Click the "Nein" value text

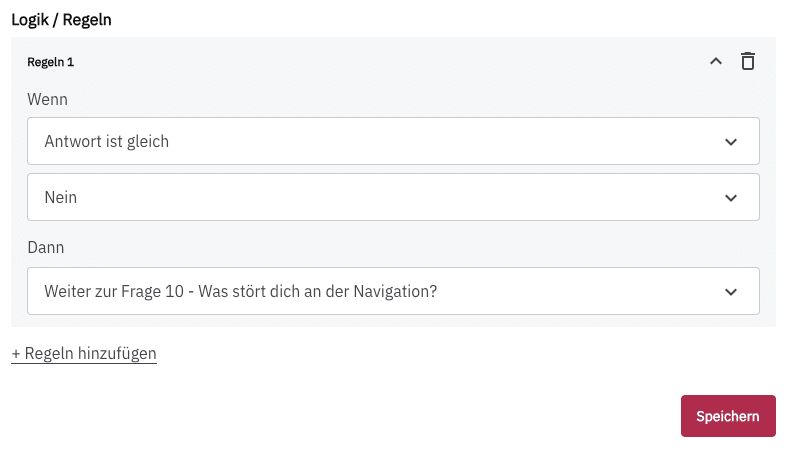[61, 197]
